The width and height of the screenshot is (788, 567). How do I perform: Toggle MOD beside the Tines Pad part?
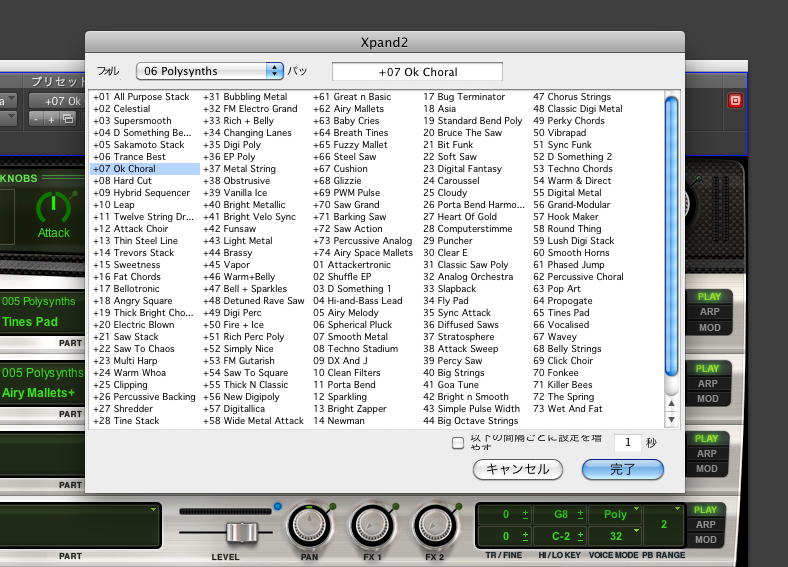(x=709, y=328)
